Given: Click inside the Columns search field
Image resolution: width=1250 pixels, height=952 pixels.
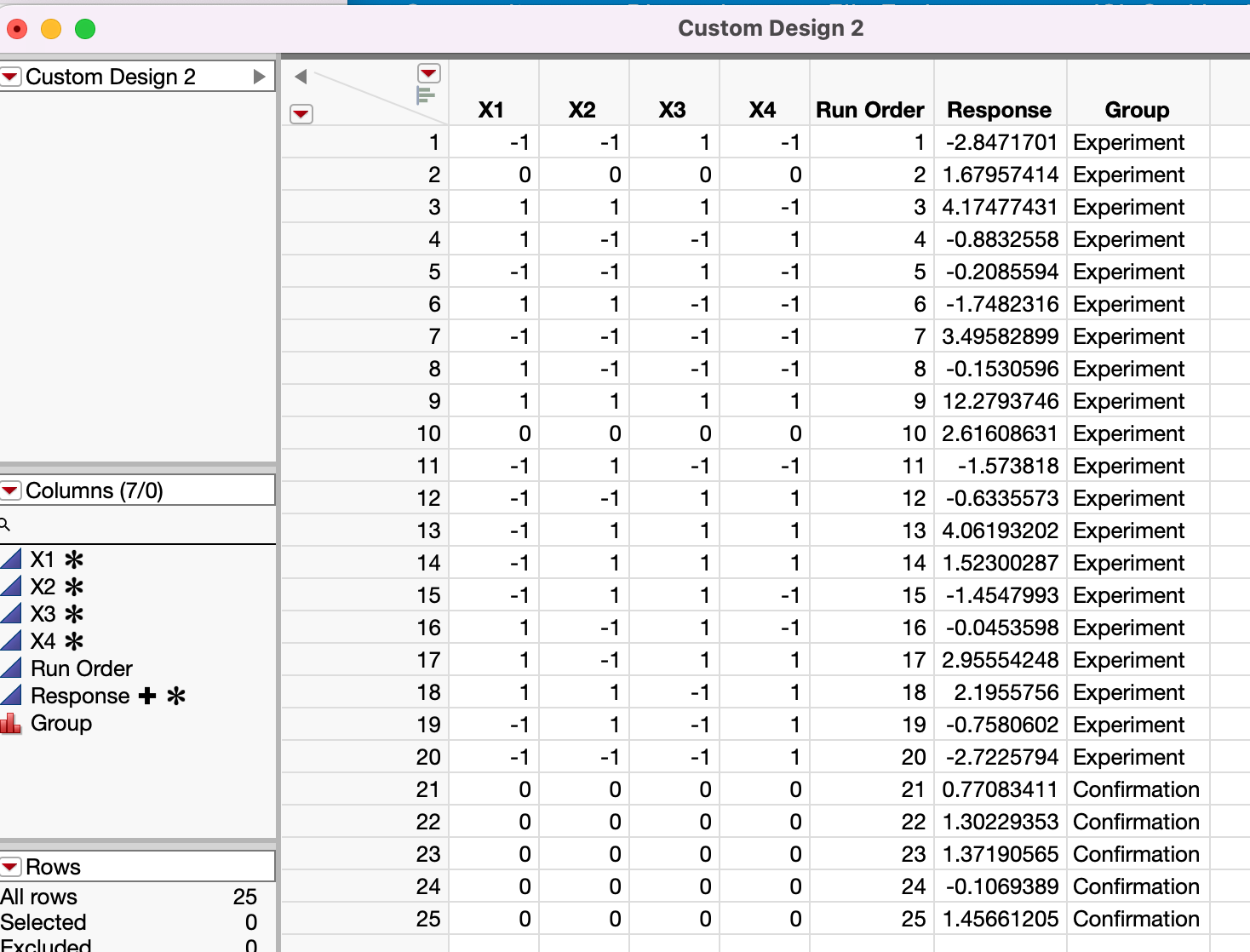Looking at the screenshot, I should (128, 525).
